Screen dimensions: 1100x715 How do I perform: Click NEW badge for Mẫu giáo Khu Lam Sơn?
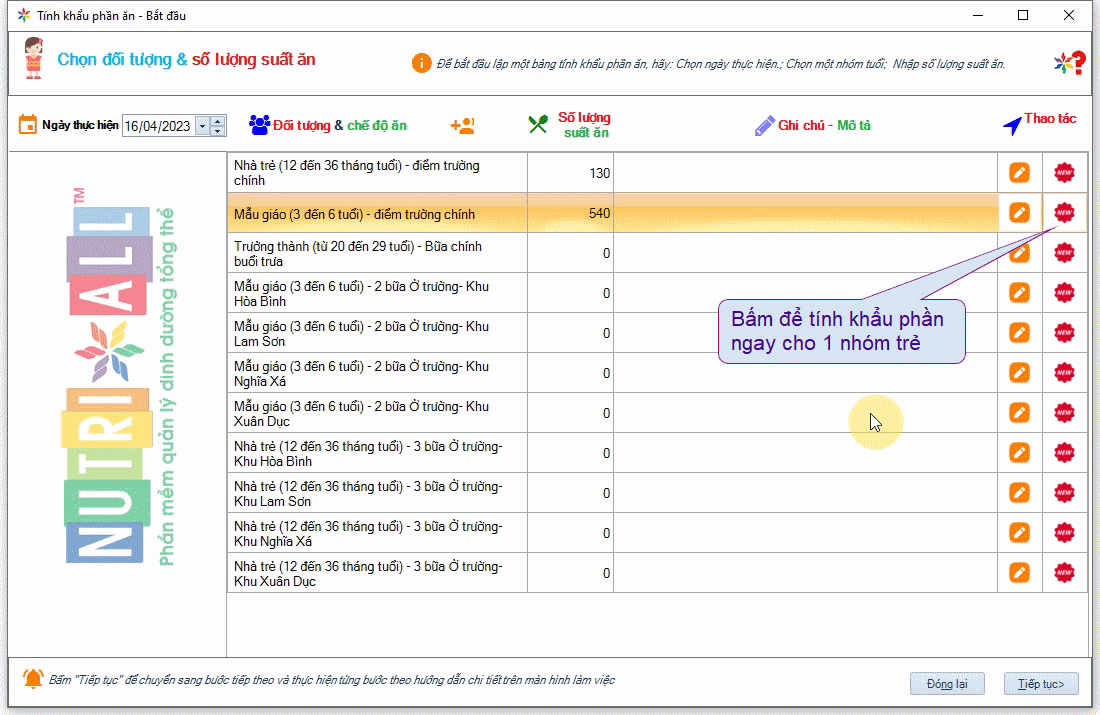(1064, 333)
